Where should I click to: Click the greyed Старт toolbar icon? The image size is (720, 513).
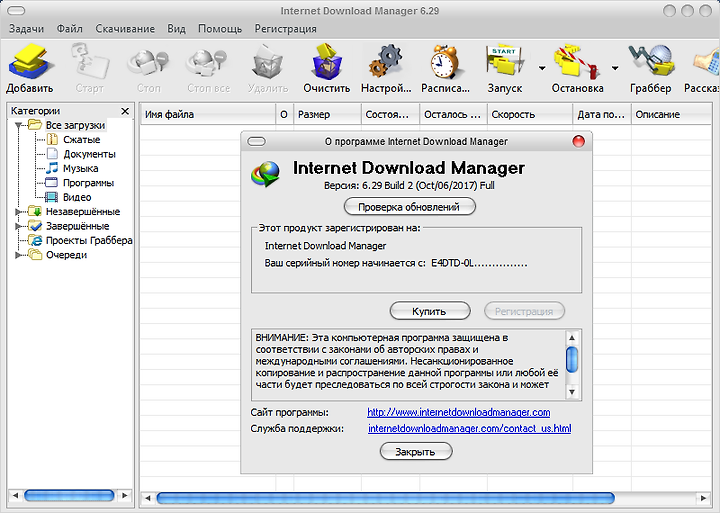[x=90, y=62]
